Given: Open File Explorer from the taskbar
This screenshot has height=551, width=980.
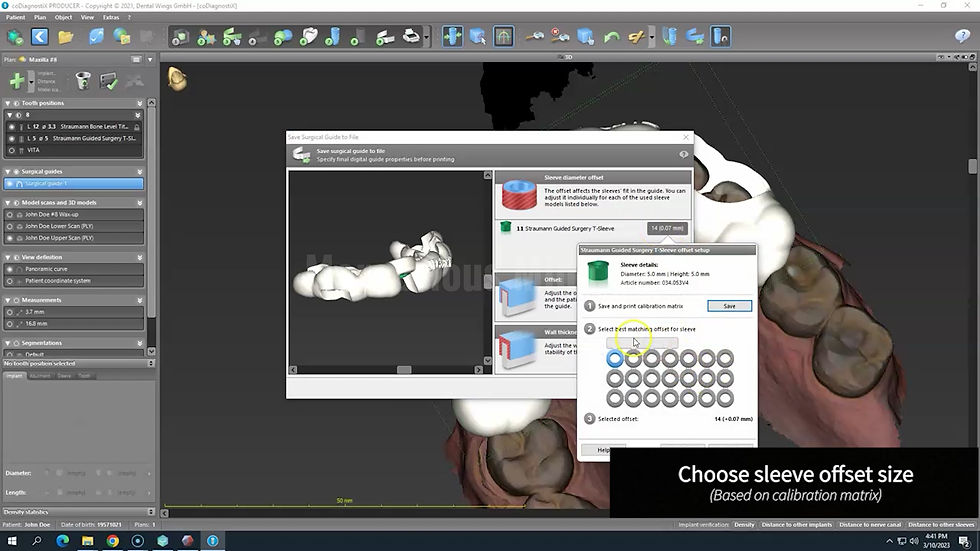Looking at the screenshot, I should [x=88, y=540].
